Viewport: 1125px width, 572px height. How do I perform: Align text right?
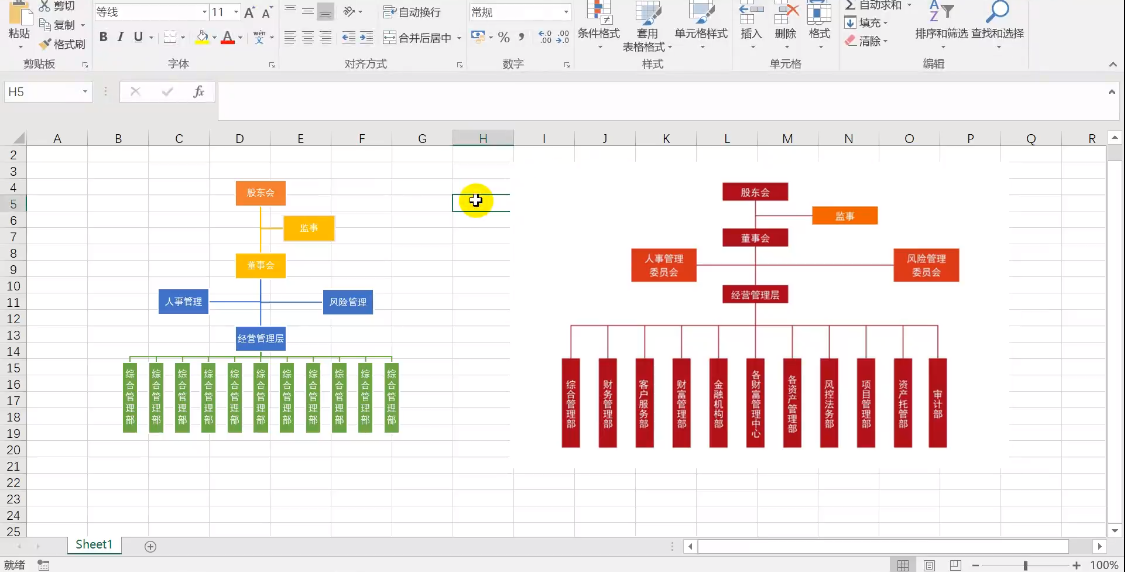tap(325, 37)
